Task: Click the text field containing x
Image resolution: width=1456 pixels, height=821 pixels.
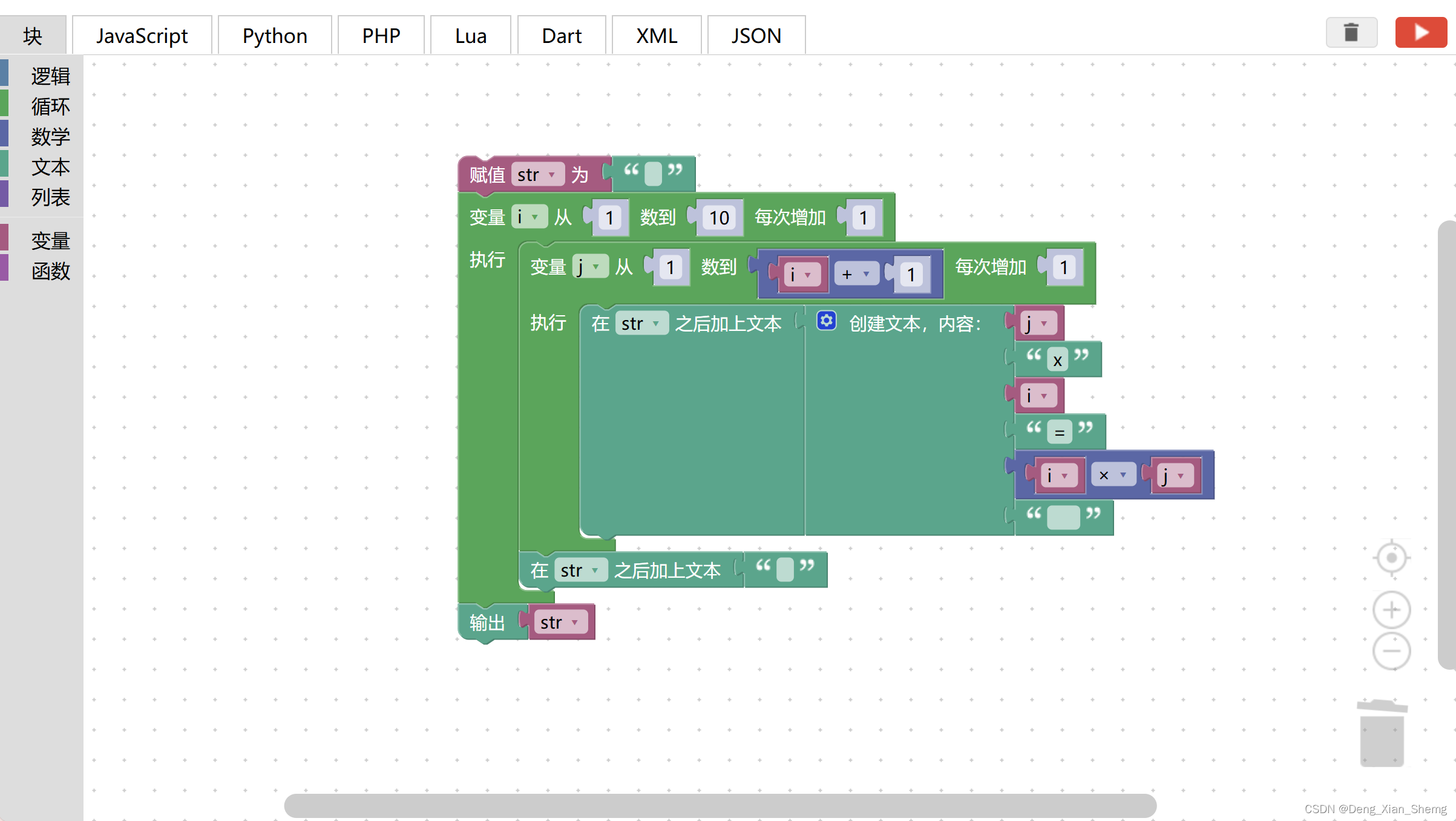Action: 1057,361
